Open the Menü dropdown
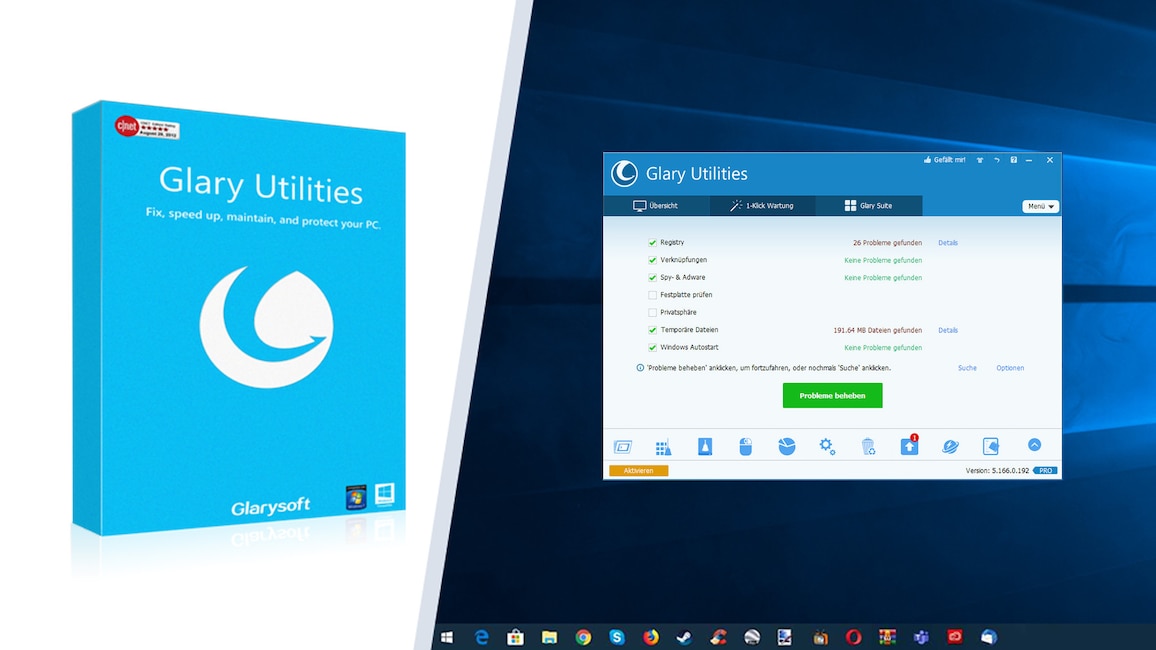Viewport: 1156px width, 650px height. (x=1040, y=206)
